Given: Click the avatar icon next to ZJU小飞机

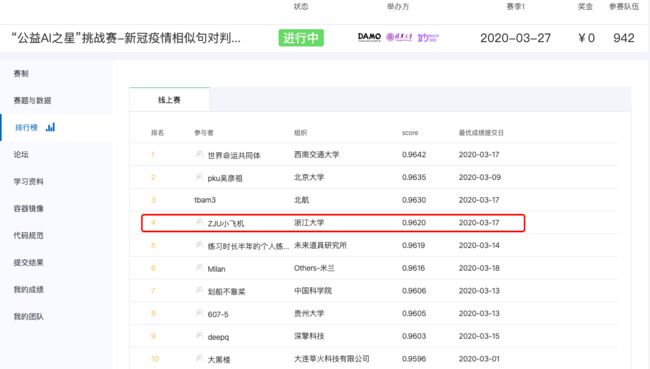Looking at the screenshot, I should click(x=199, y=222).
